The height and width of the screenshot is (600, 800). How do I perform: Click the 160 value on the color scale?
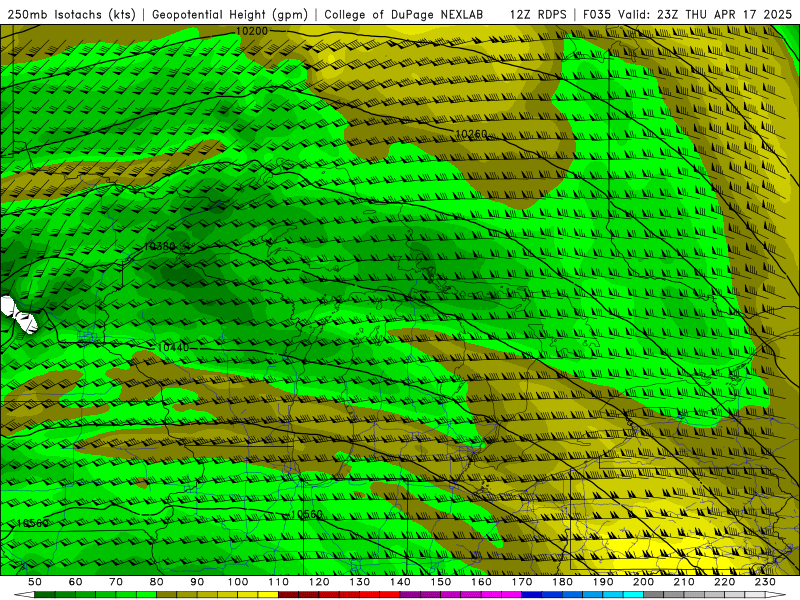pos(481,582)
